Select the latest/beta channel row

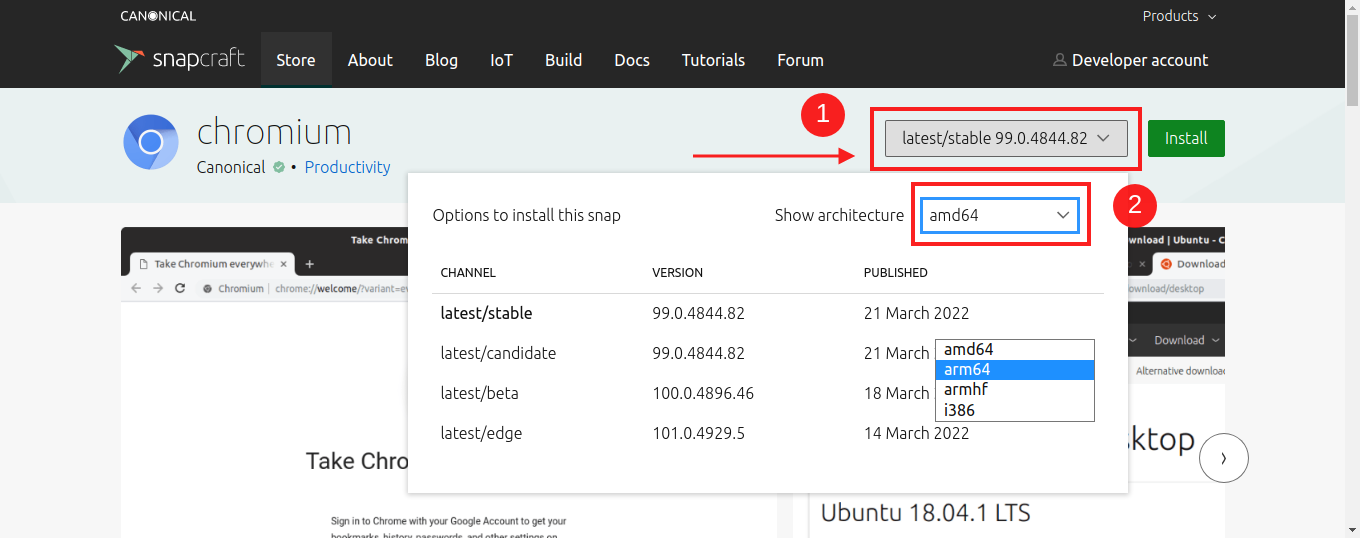(768, 393)
